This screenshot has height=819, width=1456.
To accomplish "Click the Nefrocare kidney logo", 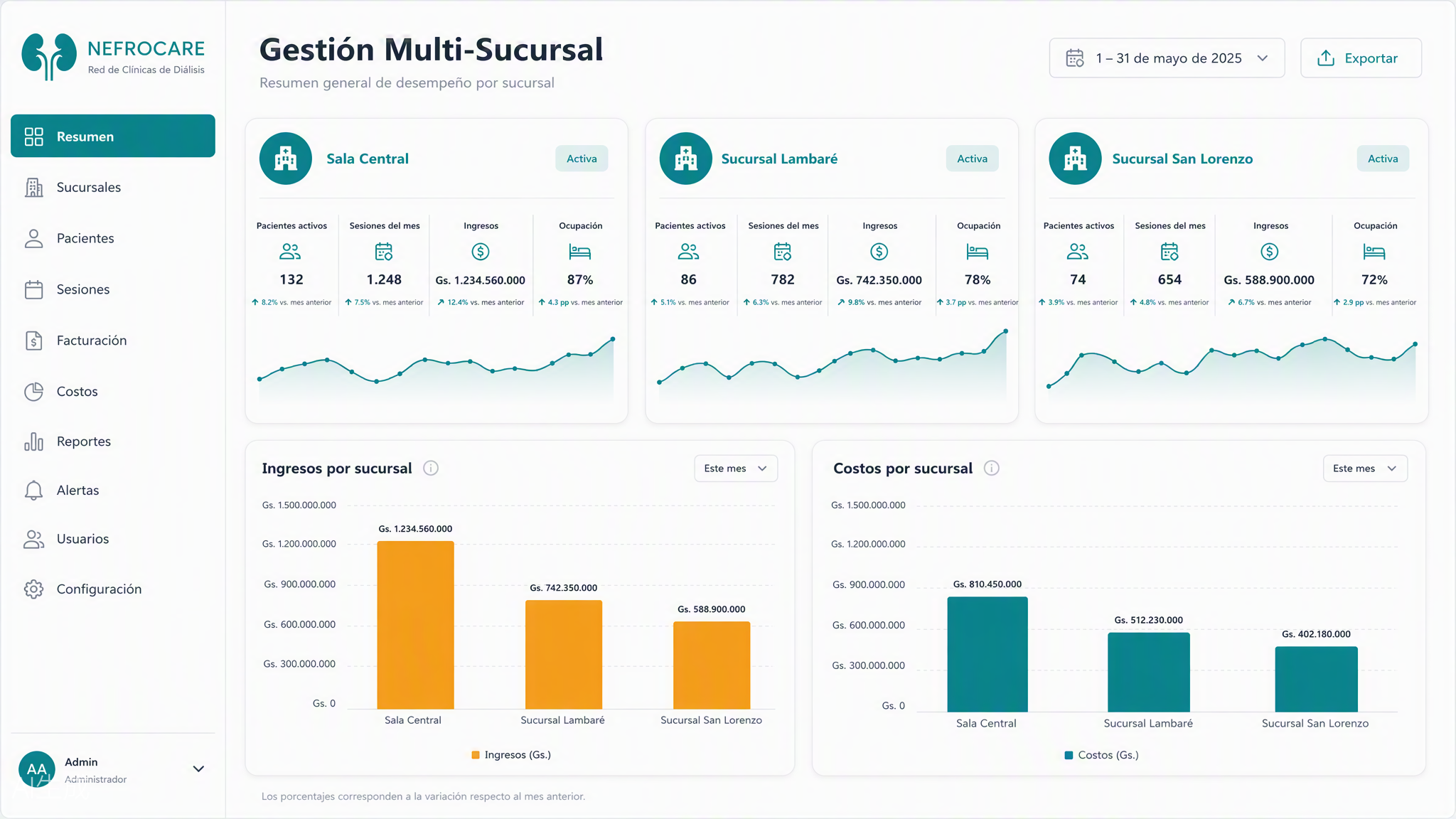I will [49, 56].
